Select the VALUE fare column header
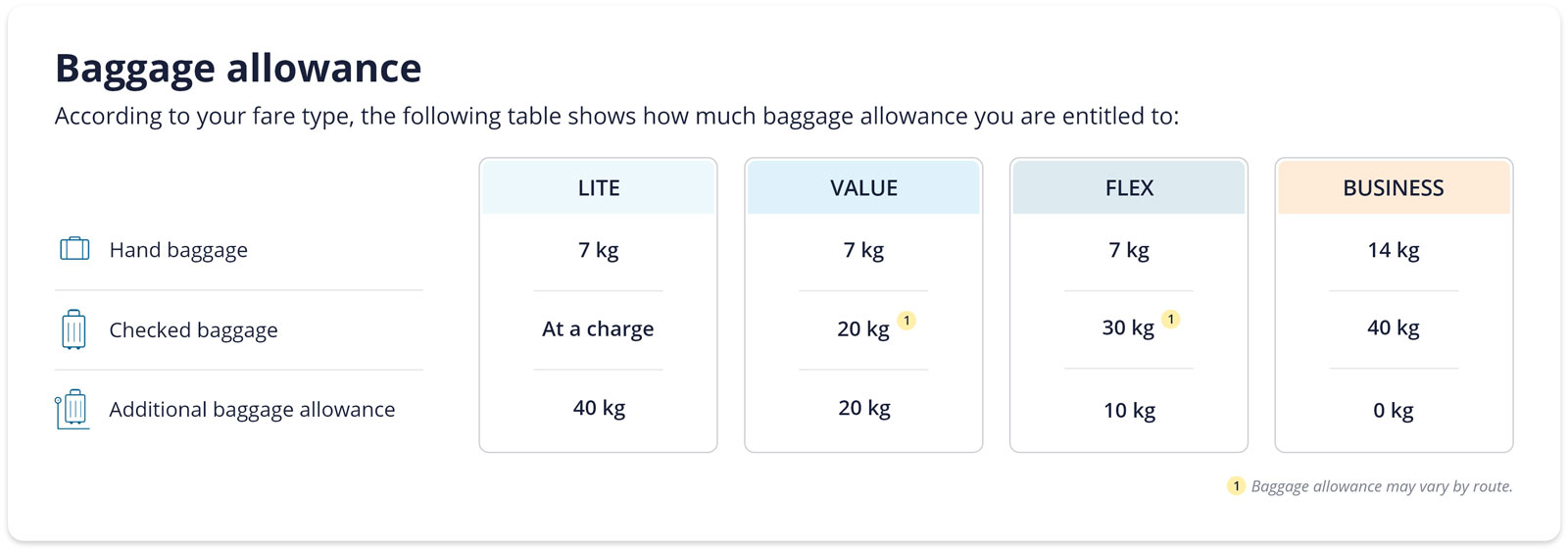The image size is (1568, 551). coord(863,188)
